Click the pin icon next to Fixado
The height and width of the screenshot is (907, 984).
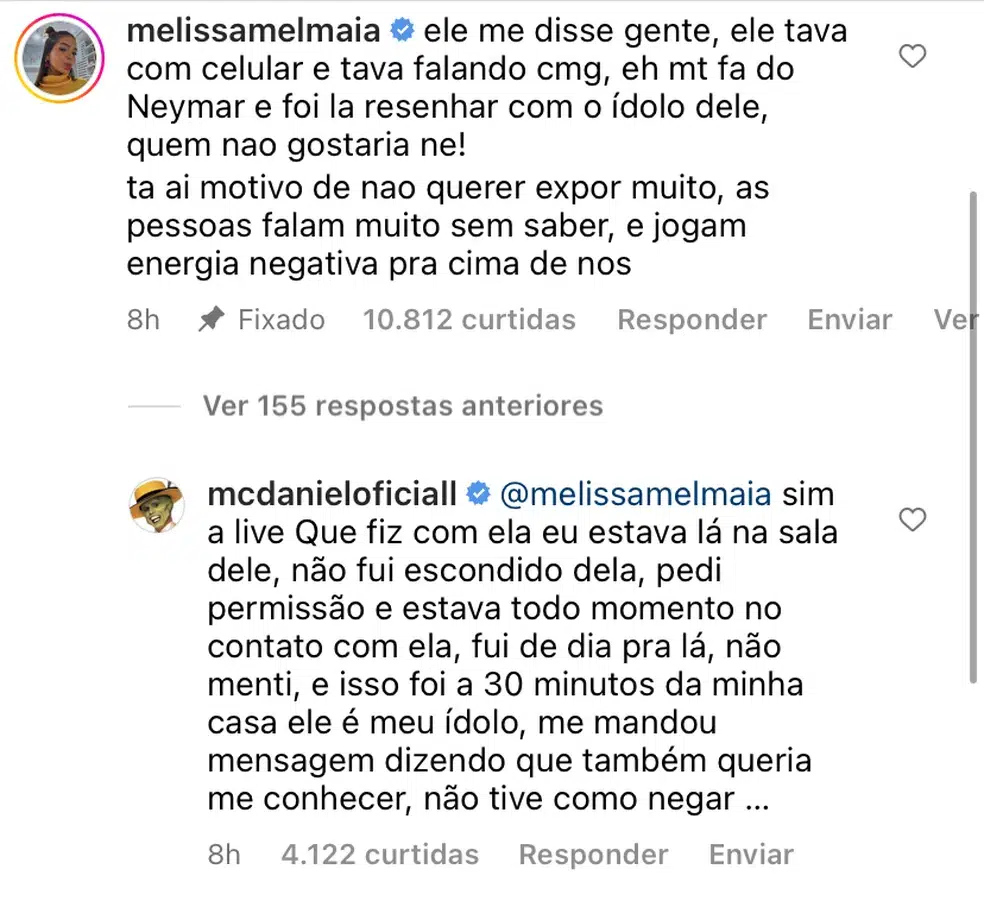click(x=211, y=320)
